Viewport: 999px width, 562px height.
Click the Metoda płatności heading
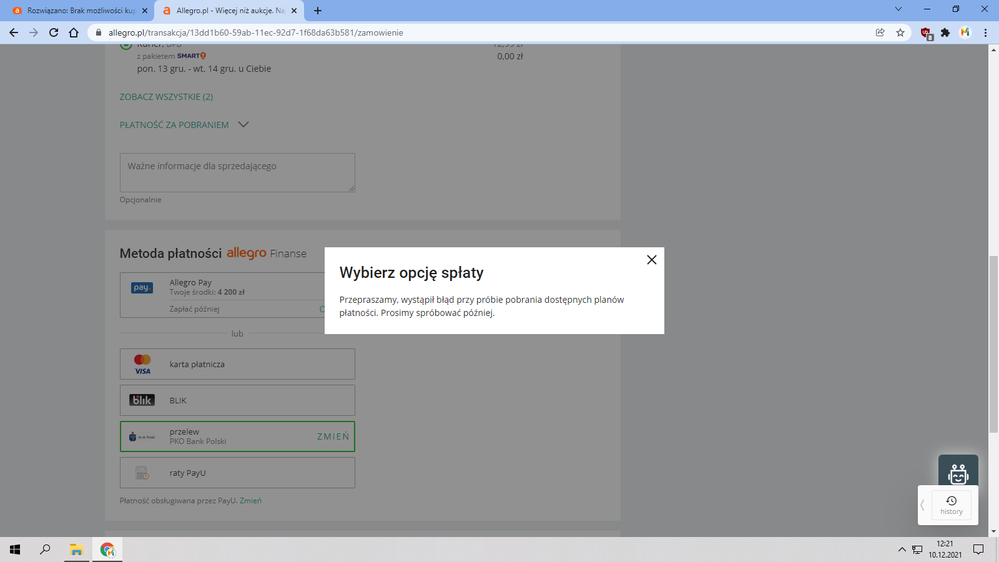click(x=171, y=254)
